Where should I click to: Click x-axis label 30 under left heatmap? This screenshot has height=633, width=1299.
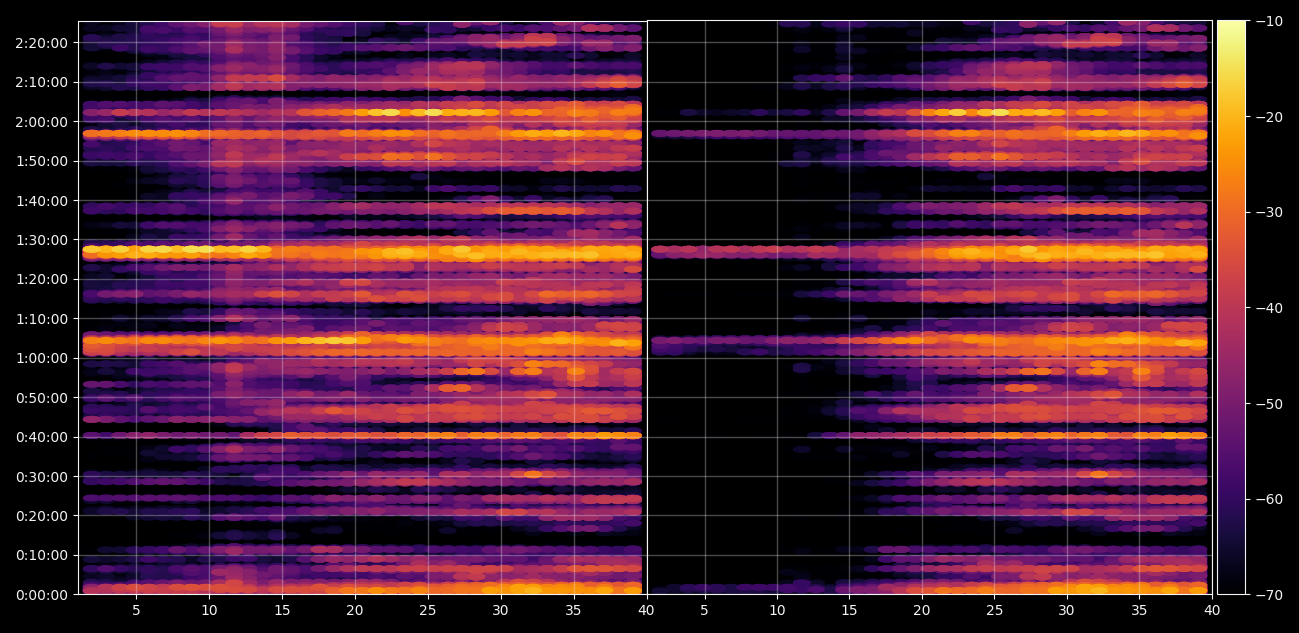[x=501, y=610]
